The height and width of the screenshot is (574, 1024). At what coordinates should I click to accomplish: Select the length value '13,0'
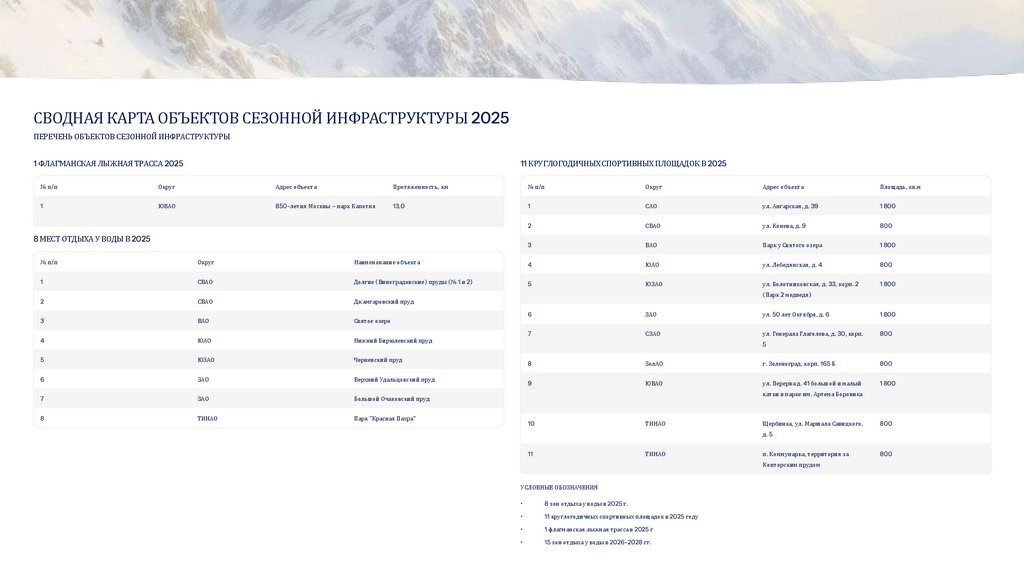398,206
